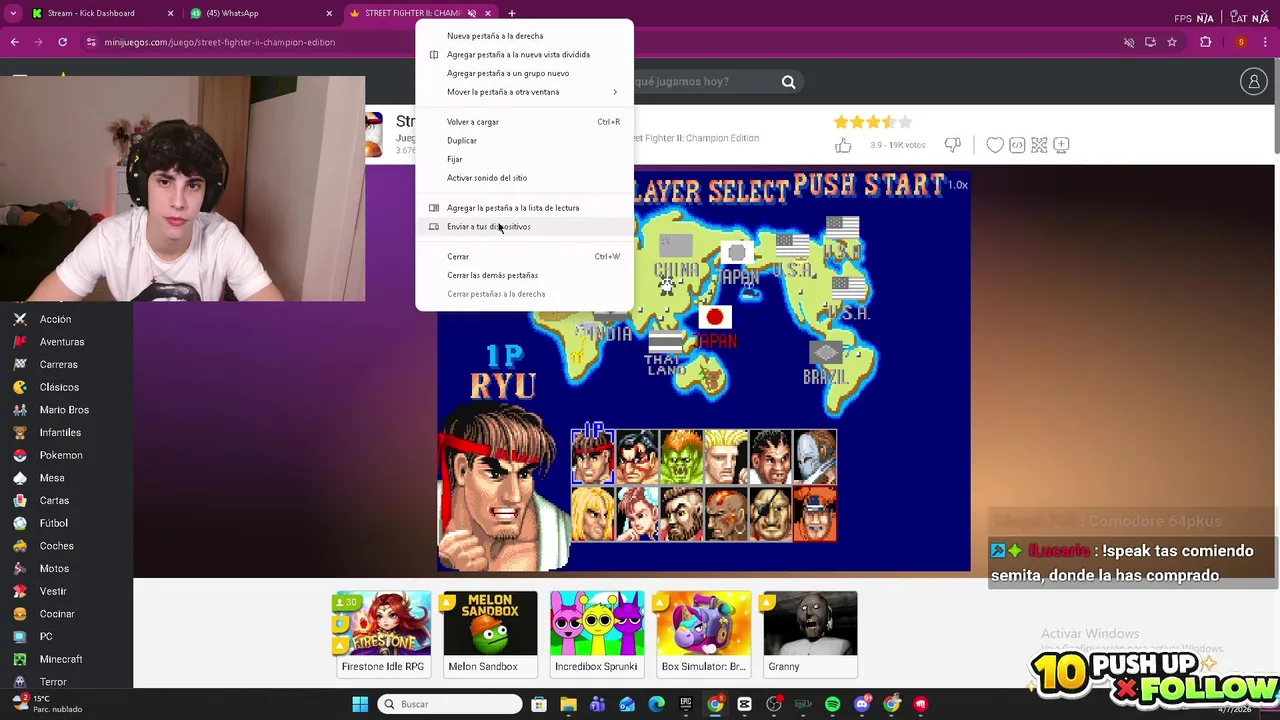
Task: Open CapCut from the taskbar
Action: click(x=745, y=704)
